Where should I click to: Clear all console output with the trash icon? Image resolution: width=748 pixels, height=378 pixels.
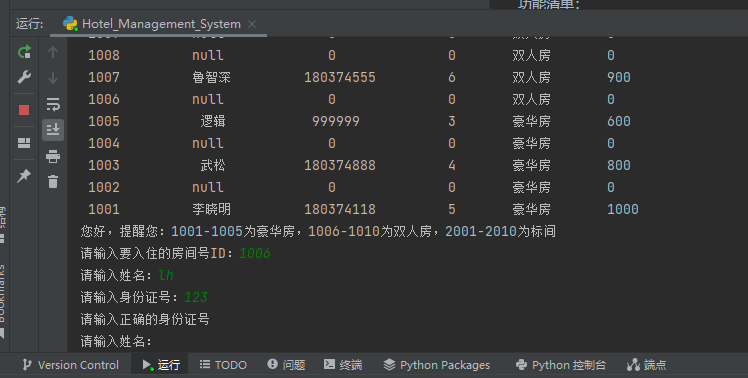click(53, 181)
